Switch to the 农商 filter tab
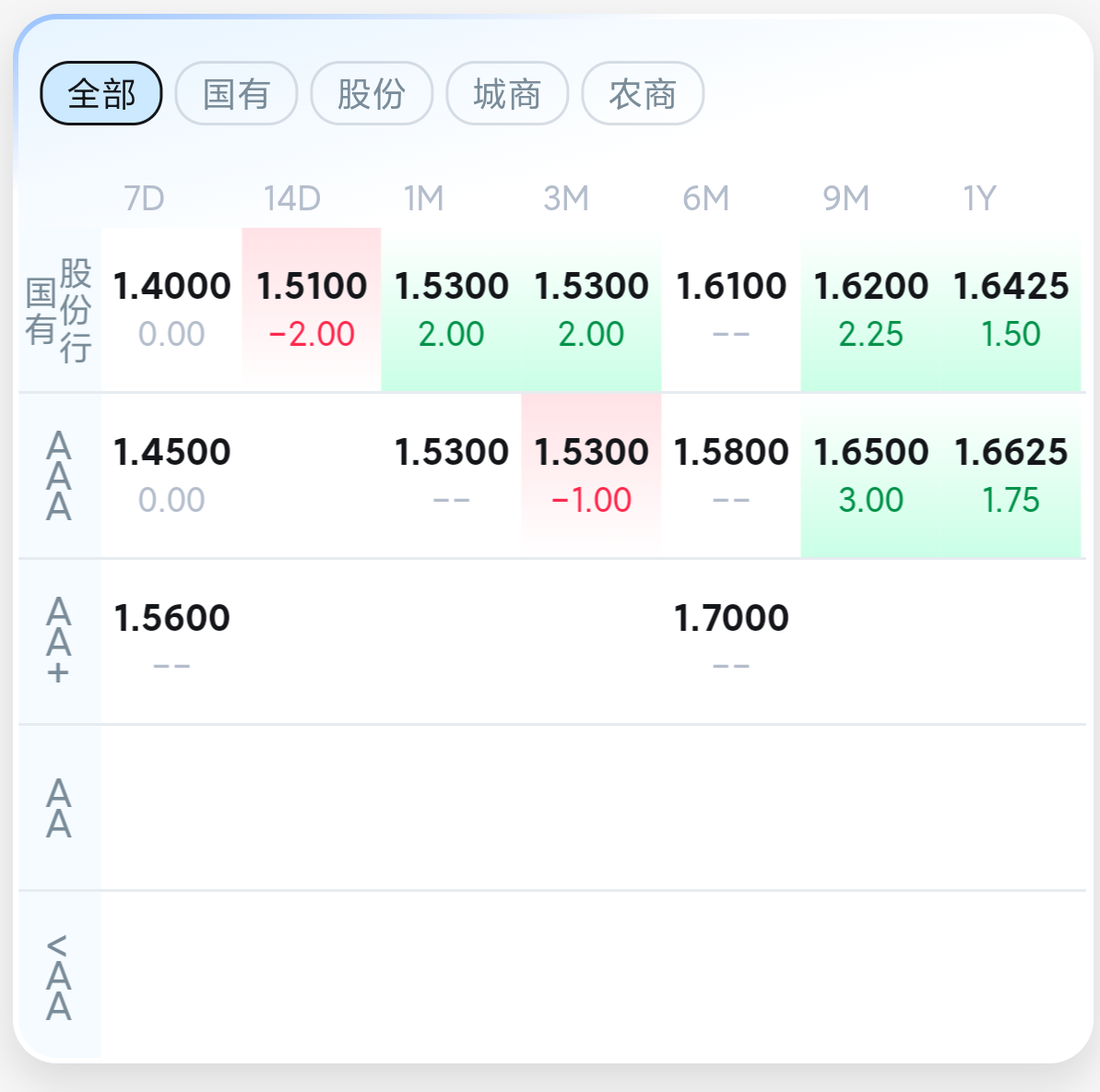 coord(643,93)
